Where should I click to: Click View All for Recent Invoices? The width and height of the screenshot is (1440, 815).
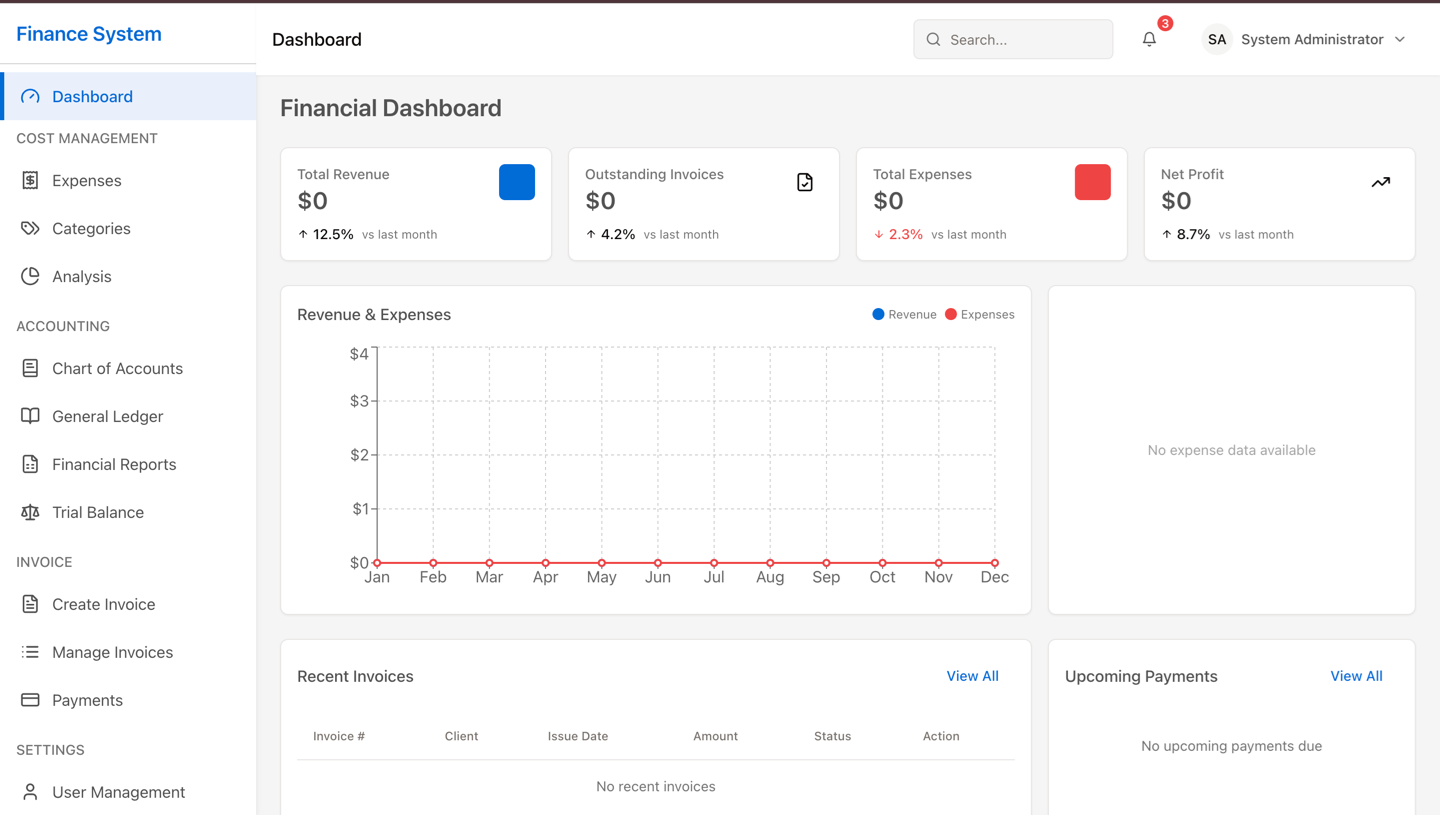[x=972, y=677]
